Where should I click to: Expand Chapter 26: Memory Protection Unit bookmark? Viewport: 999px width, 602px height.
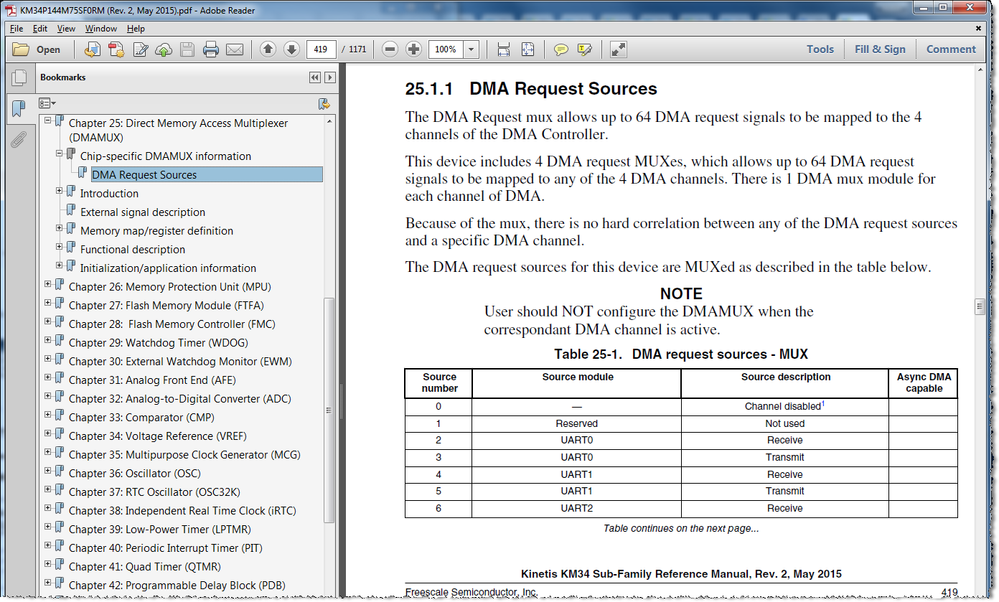[x=45, y=282]
